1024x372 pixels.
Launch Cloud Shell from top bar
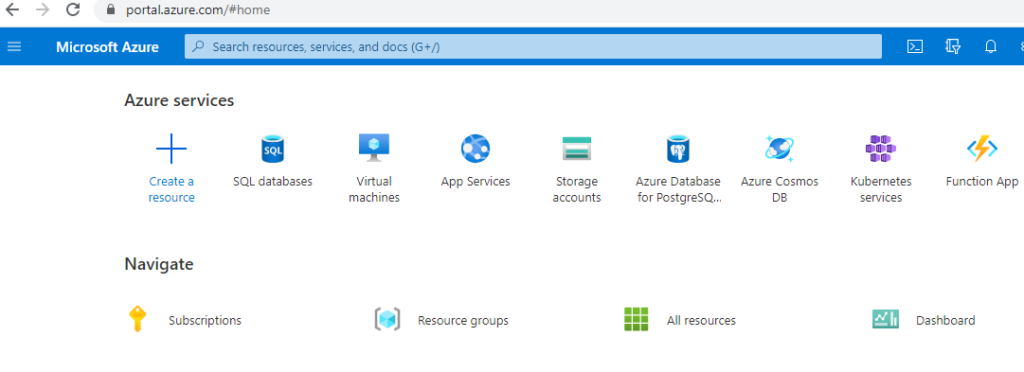[x=915, y=46]
